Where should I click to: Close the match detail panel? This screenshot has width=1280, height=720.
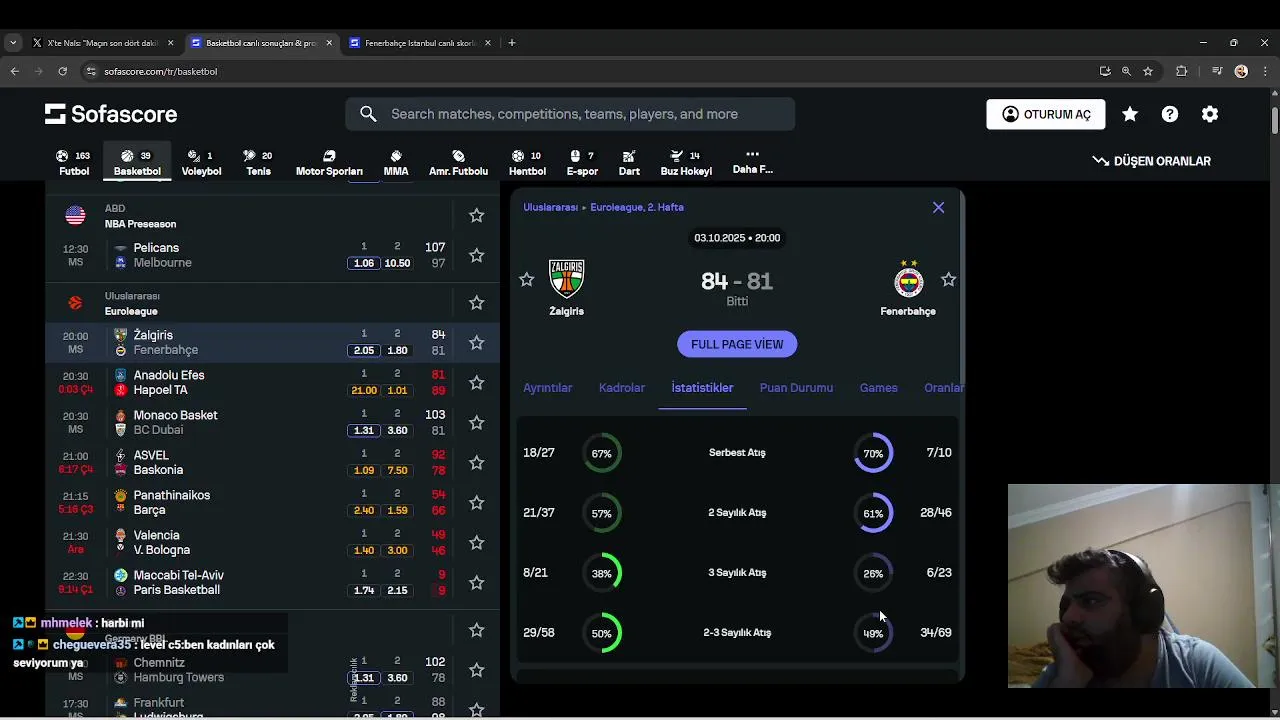tap(938, 207)
